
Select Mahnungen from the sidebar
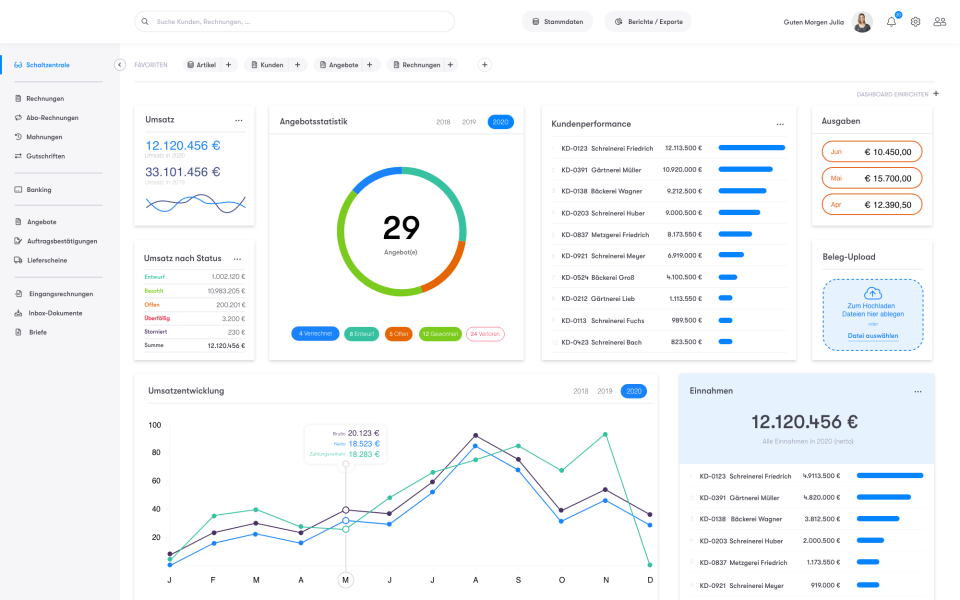click(x=44, y=136)
